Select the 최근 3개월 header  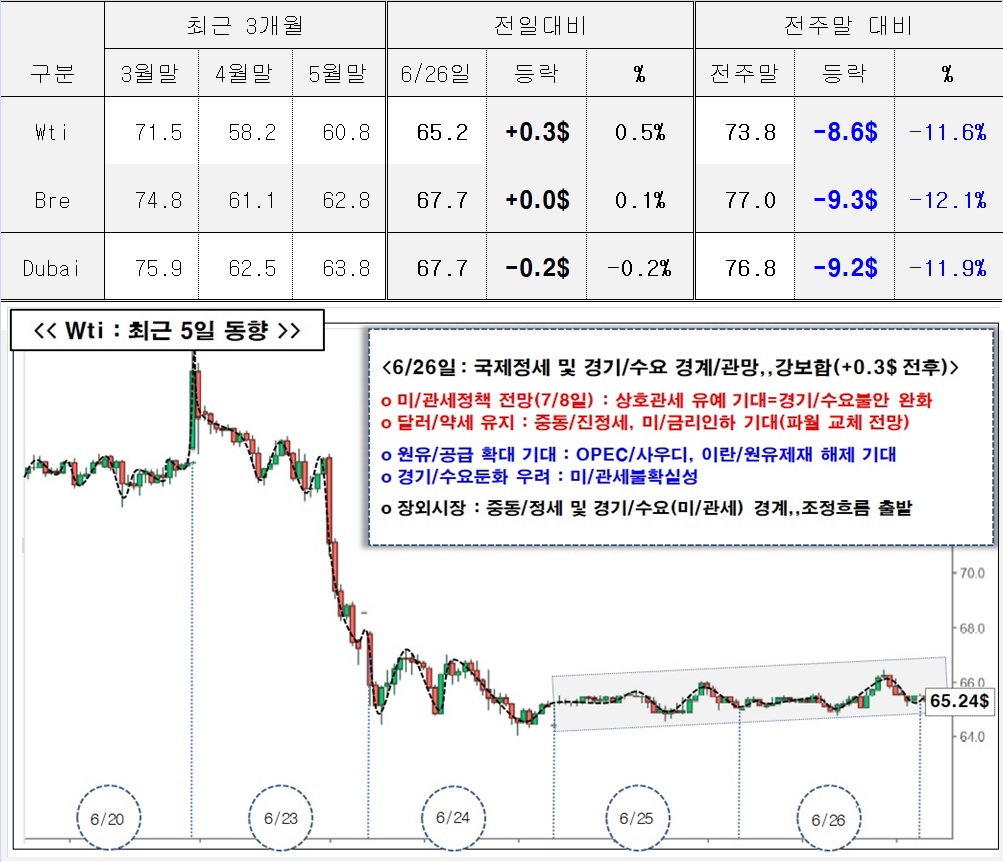coord(245,26)
